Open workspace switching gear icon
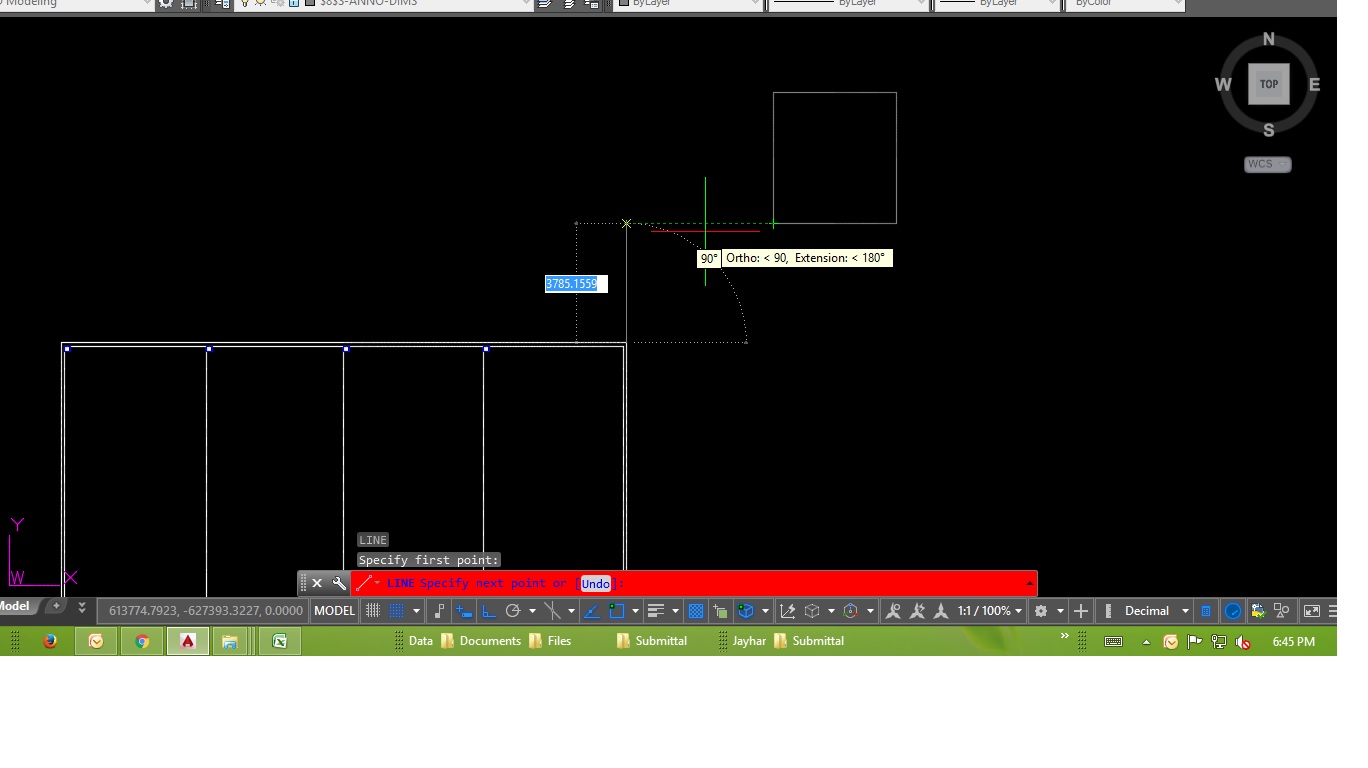 (1041, 611)
